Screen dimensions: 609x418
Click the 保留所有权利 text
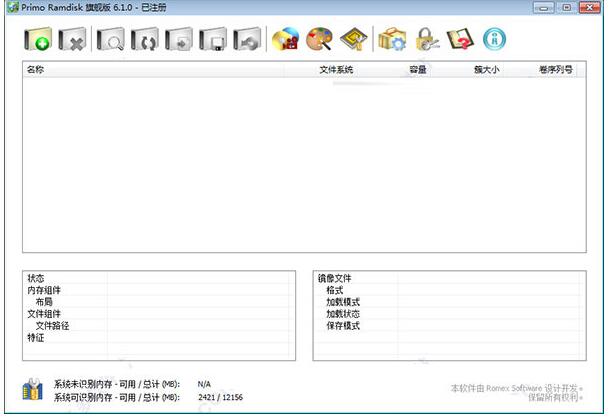[x=555, y=397]
